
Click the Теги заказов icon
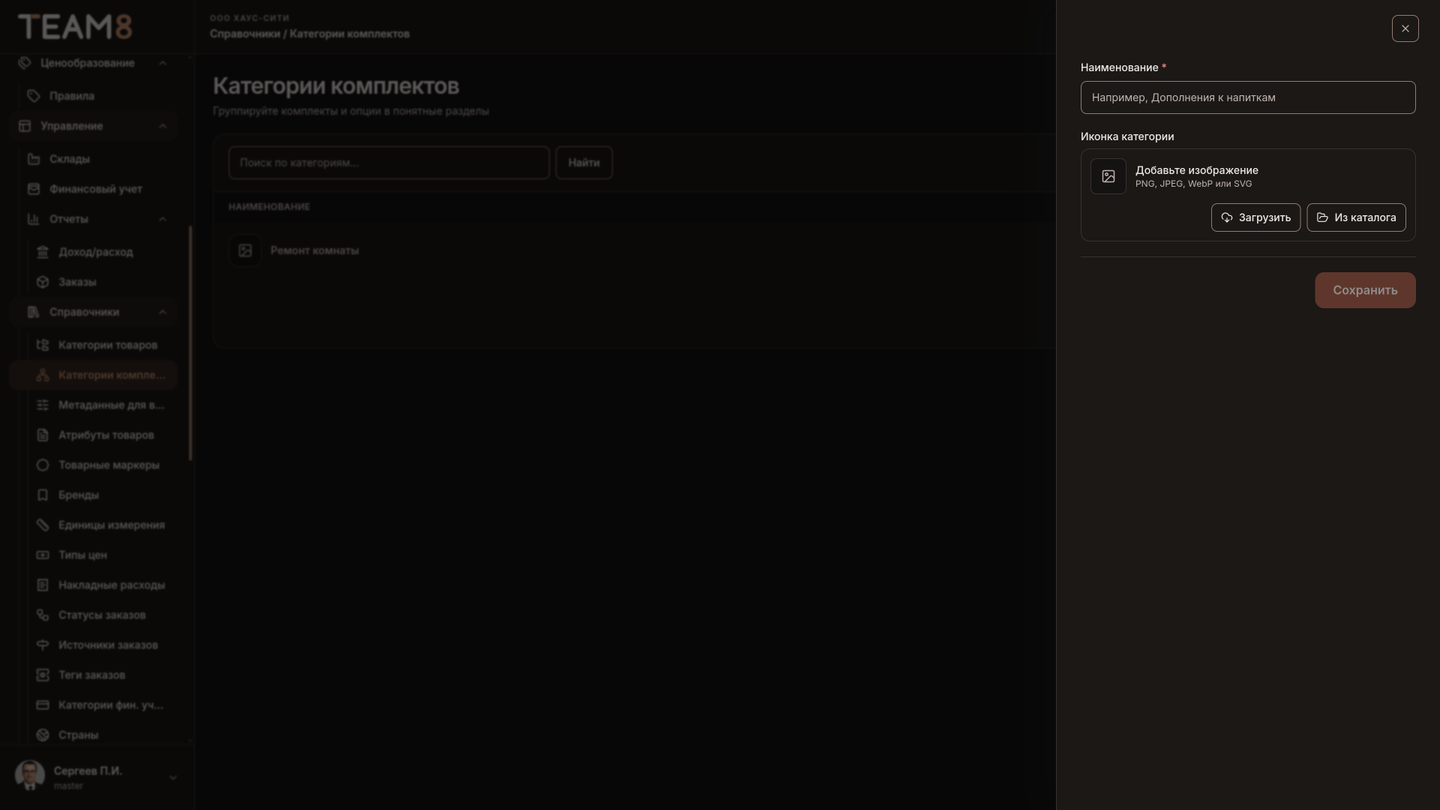pos(42,675)
